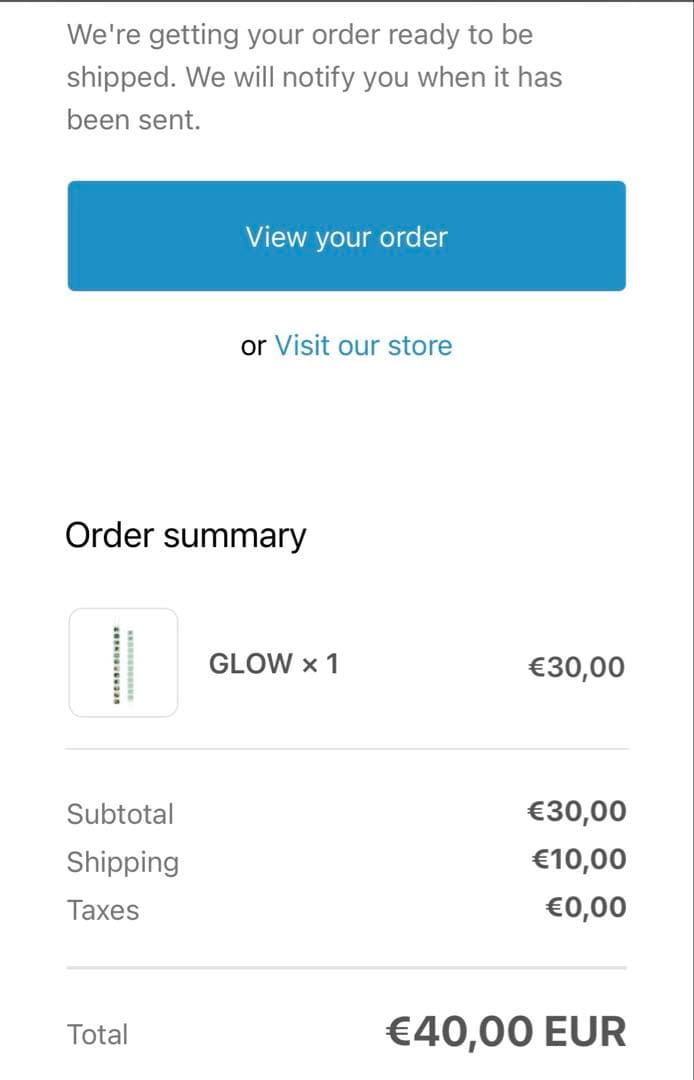Click the Subtotal amount €30,00
The image size is (694, 1080).
click(x=576, y=811)
